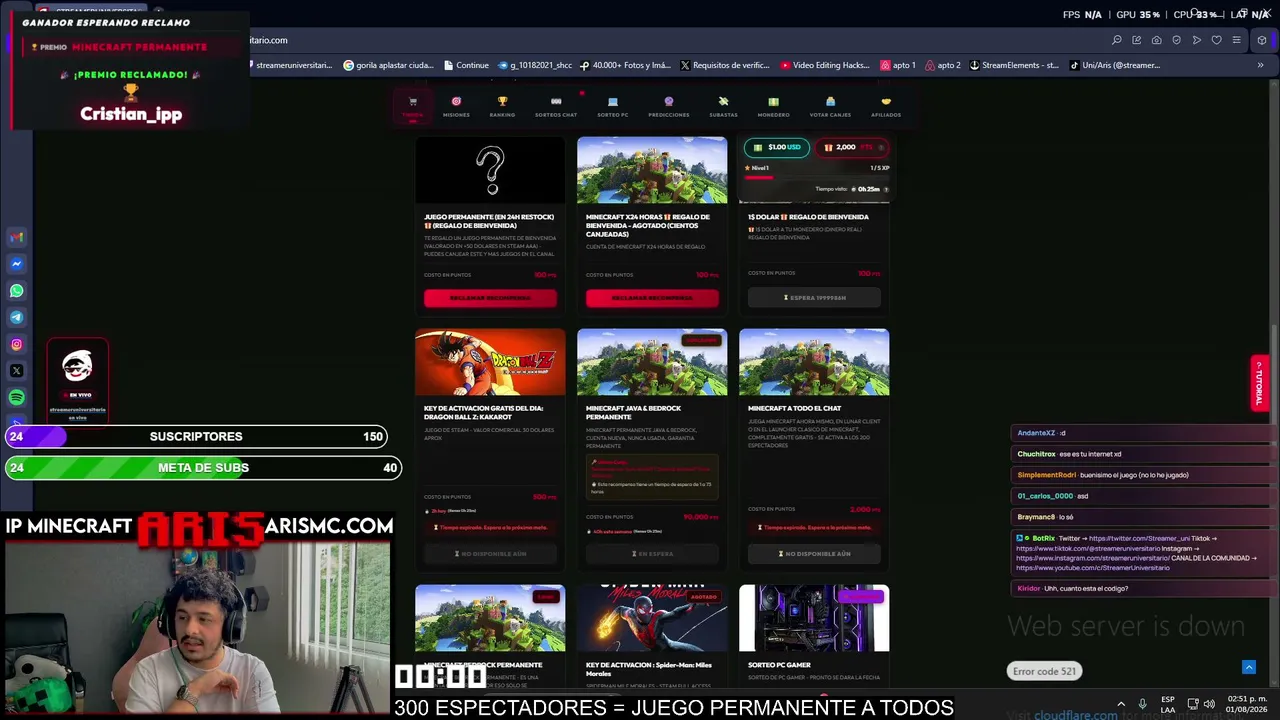1280x720 pixels.
Task: Click the shield check icon in address bar
Action: tap(1177, 40)
